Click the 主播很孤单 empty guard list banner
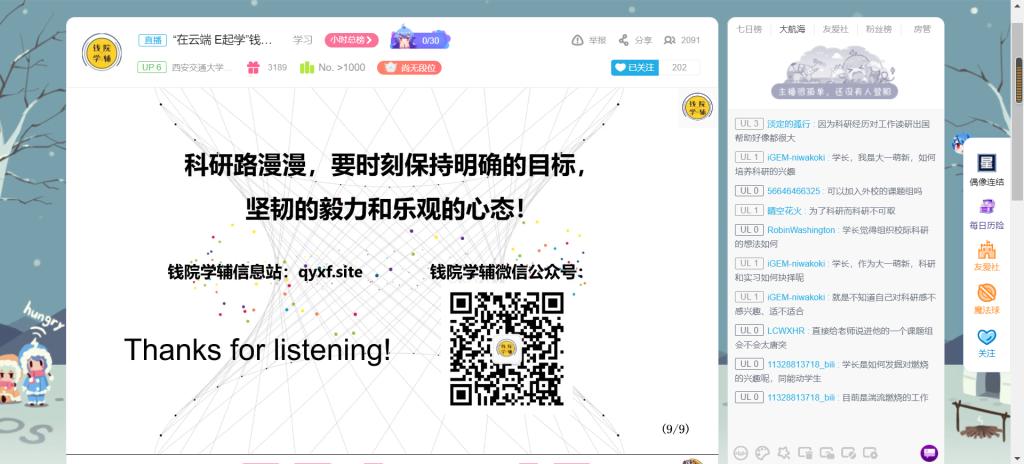 click(835, 91)
